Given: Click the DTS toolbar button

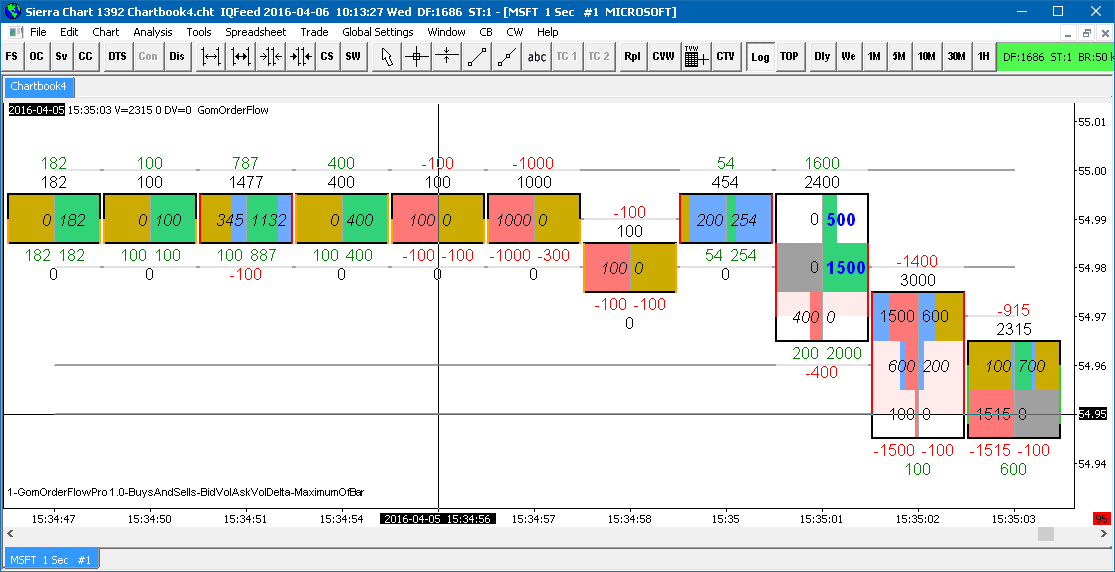Looking at the screenshot, I should coord(117,57).
